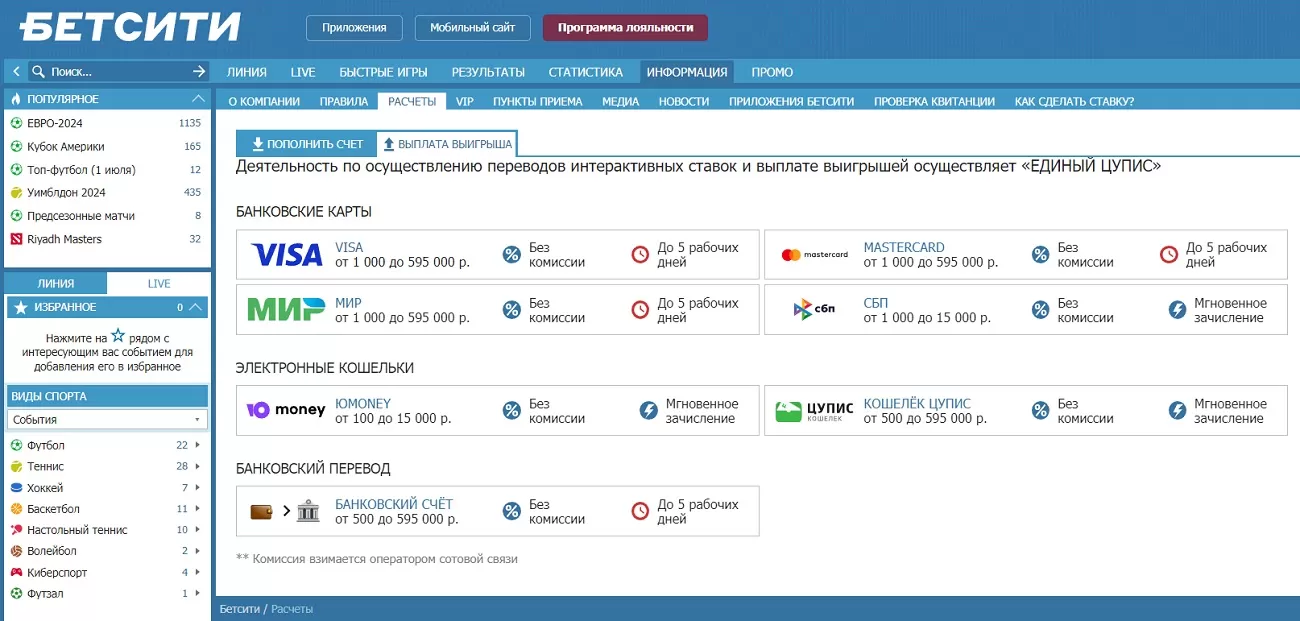Screen dimensions: 1300x621
Task: Click the SBP payment logo
Action: coord(814,310)
